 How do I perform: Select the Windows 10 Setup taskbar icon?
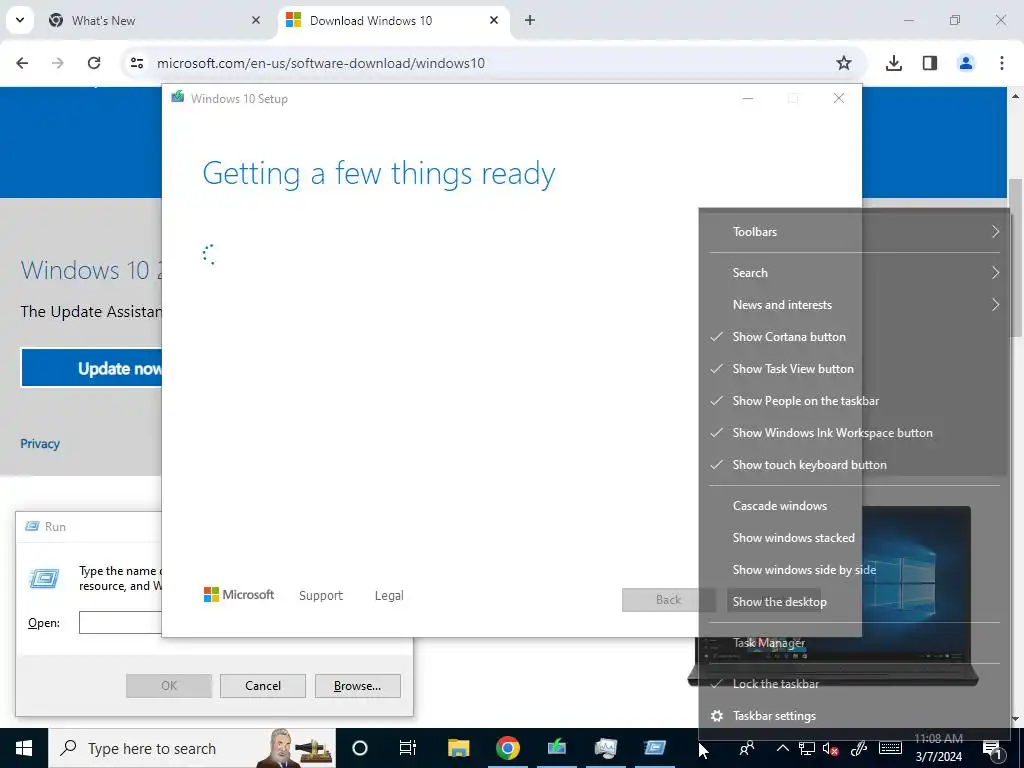click(556, 748)
